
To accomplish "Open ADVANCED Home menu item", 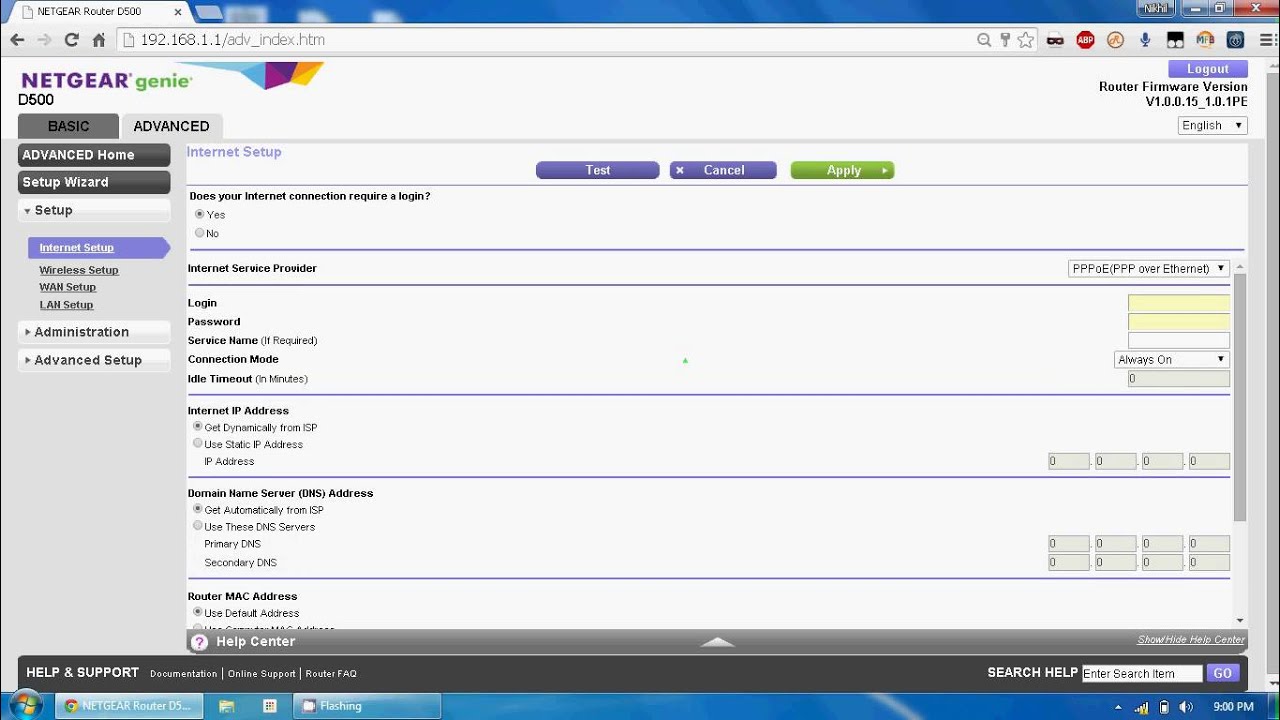I will pyautogui.click(x=94, y=155).
